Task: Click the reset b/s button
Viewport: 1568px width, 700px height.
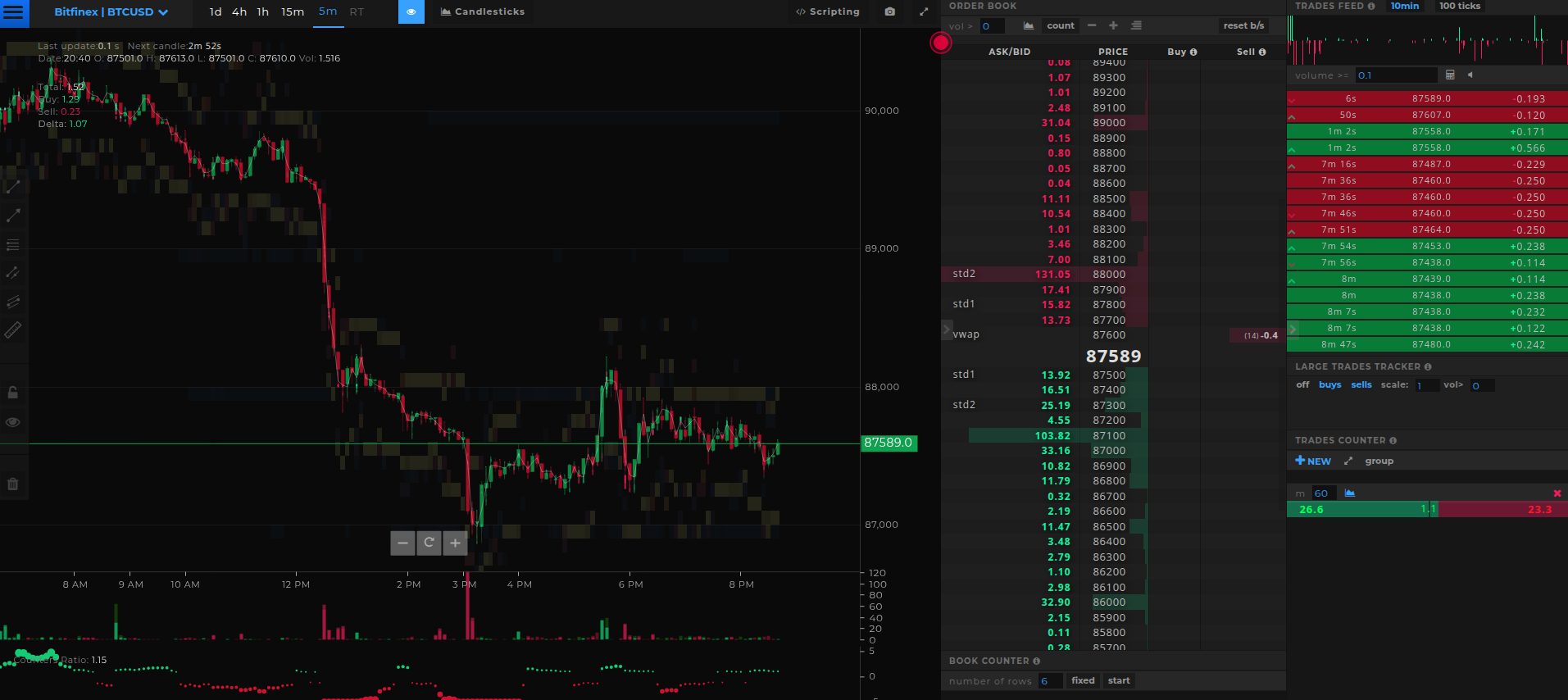Action: click(1243, 25)
